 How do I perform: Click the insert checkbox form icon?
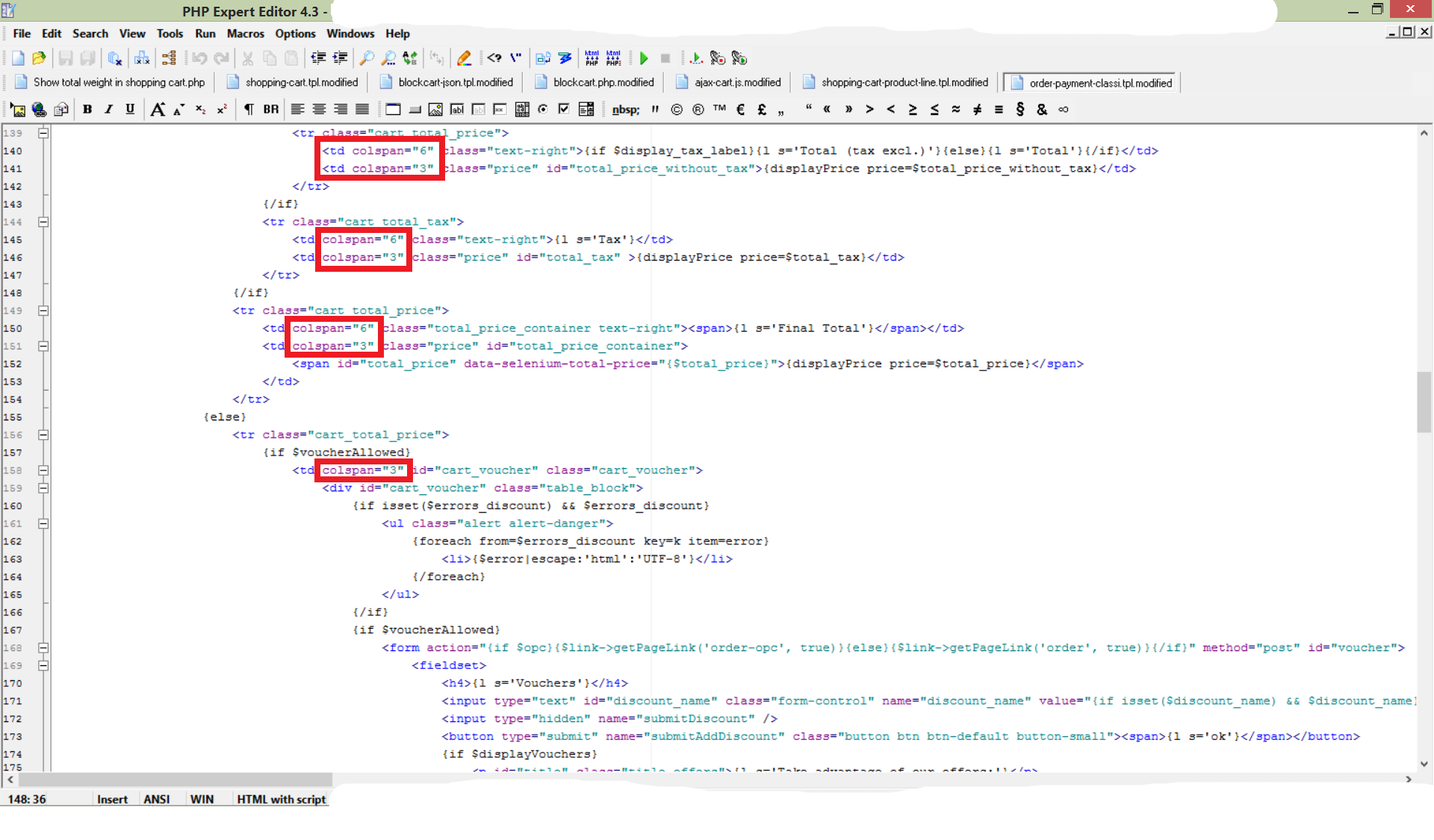(564, 110)
